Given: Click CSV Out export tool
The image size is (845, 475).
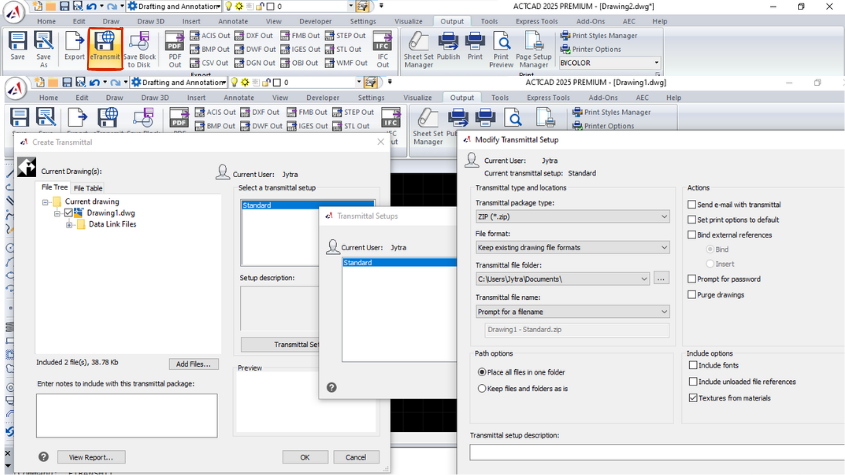Looking at the screenshot, I should (x=210, y=63).
